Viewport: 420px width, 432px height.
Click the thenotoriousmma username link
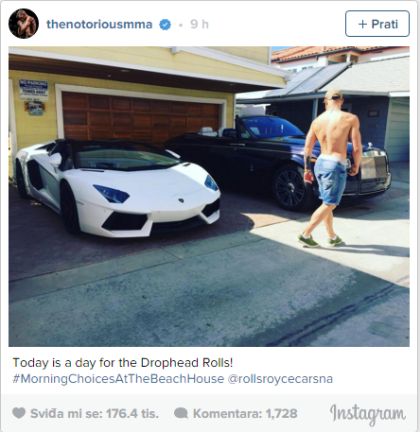pyautogui.click(x=99, y=24)
